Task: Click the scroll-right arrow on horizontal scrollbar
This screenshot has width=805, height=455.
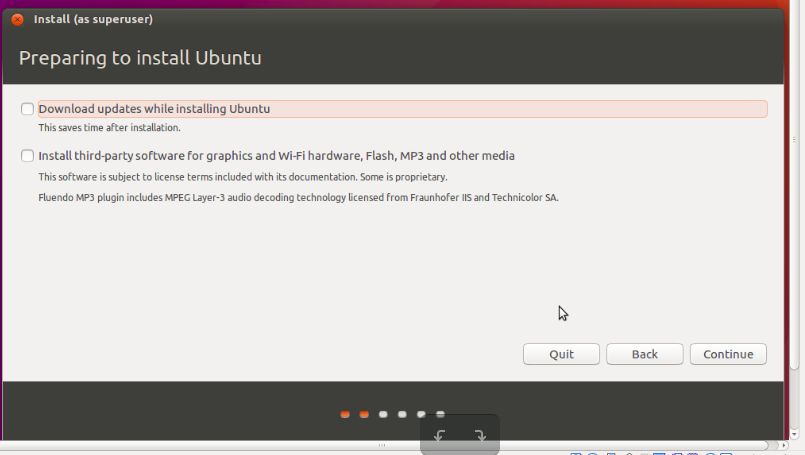Action: click(x=783, y=445)
